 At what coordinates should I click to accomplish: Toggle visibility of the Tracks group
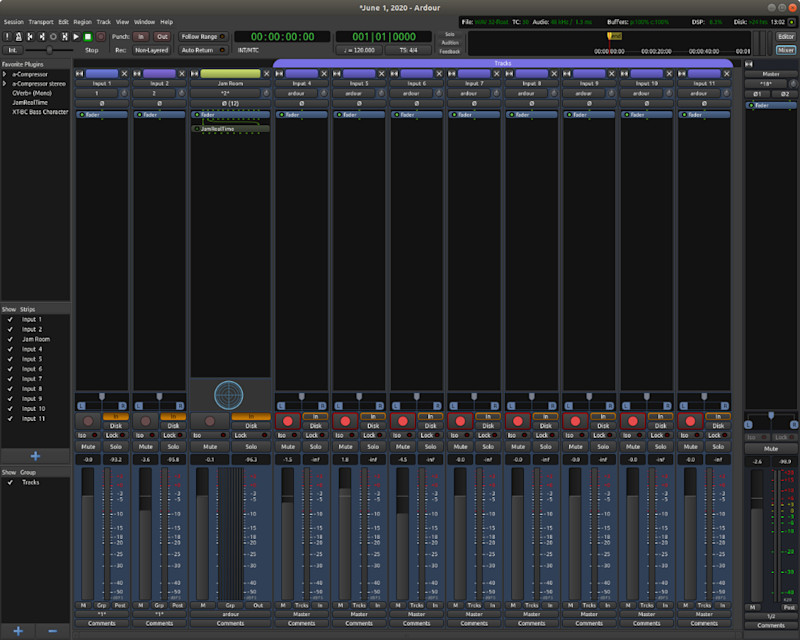tap(10, 482)
